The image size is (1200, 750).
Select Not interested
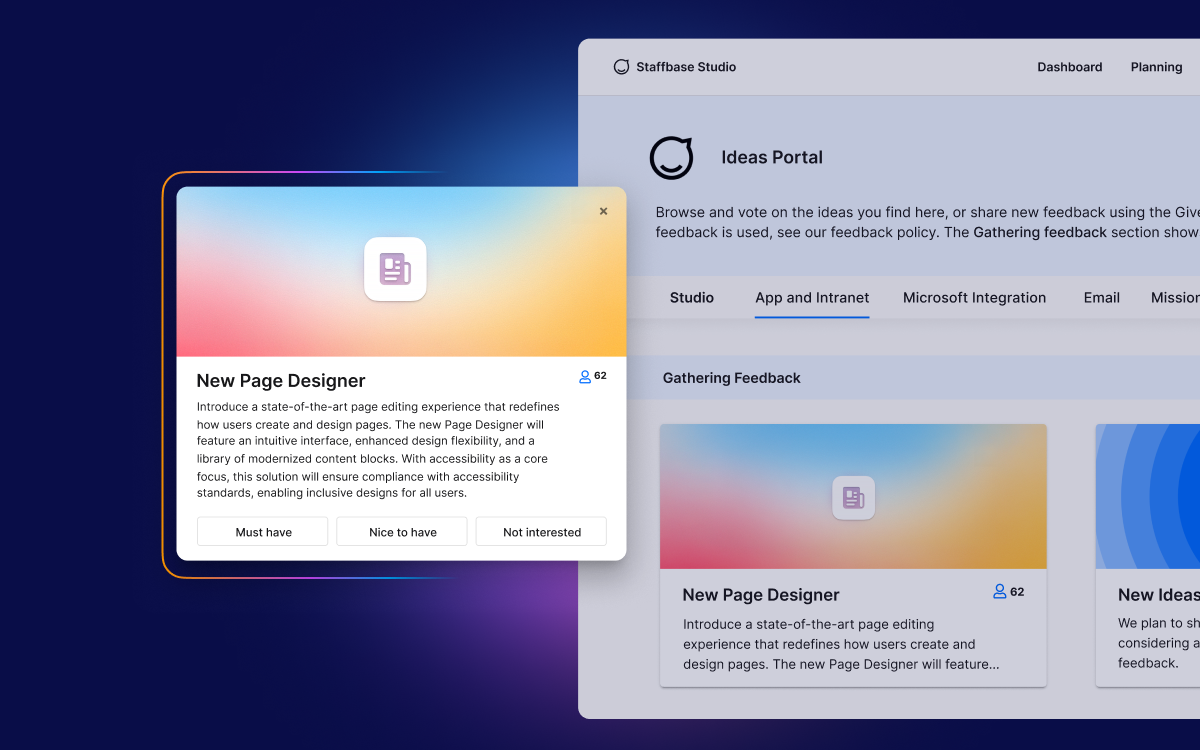pyautogui.click(x=541, y=532)
